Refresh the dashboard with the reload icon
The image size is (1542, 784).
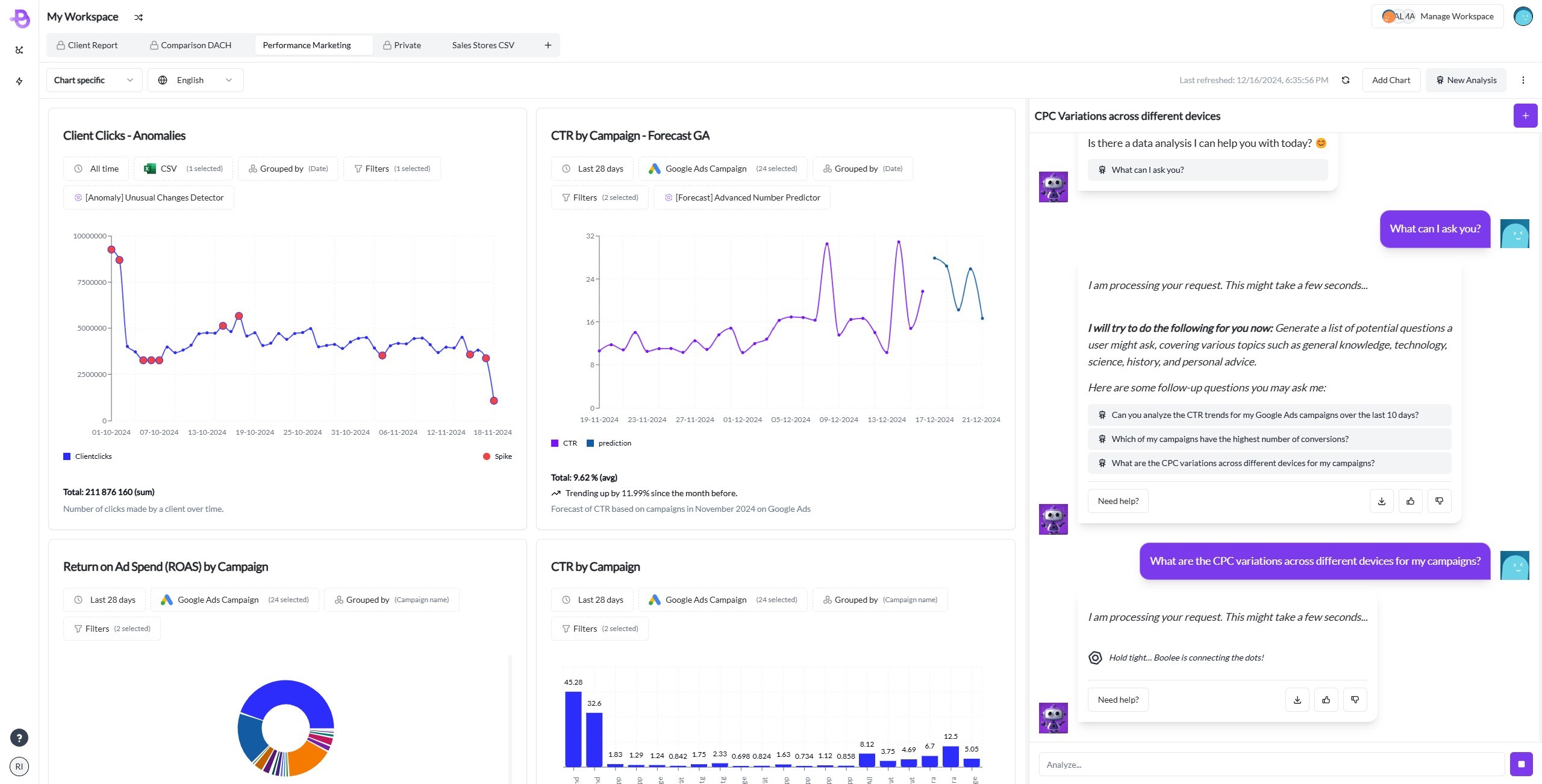(x=1346, y=79)
